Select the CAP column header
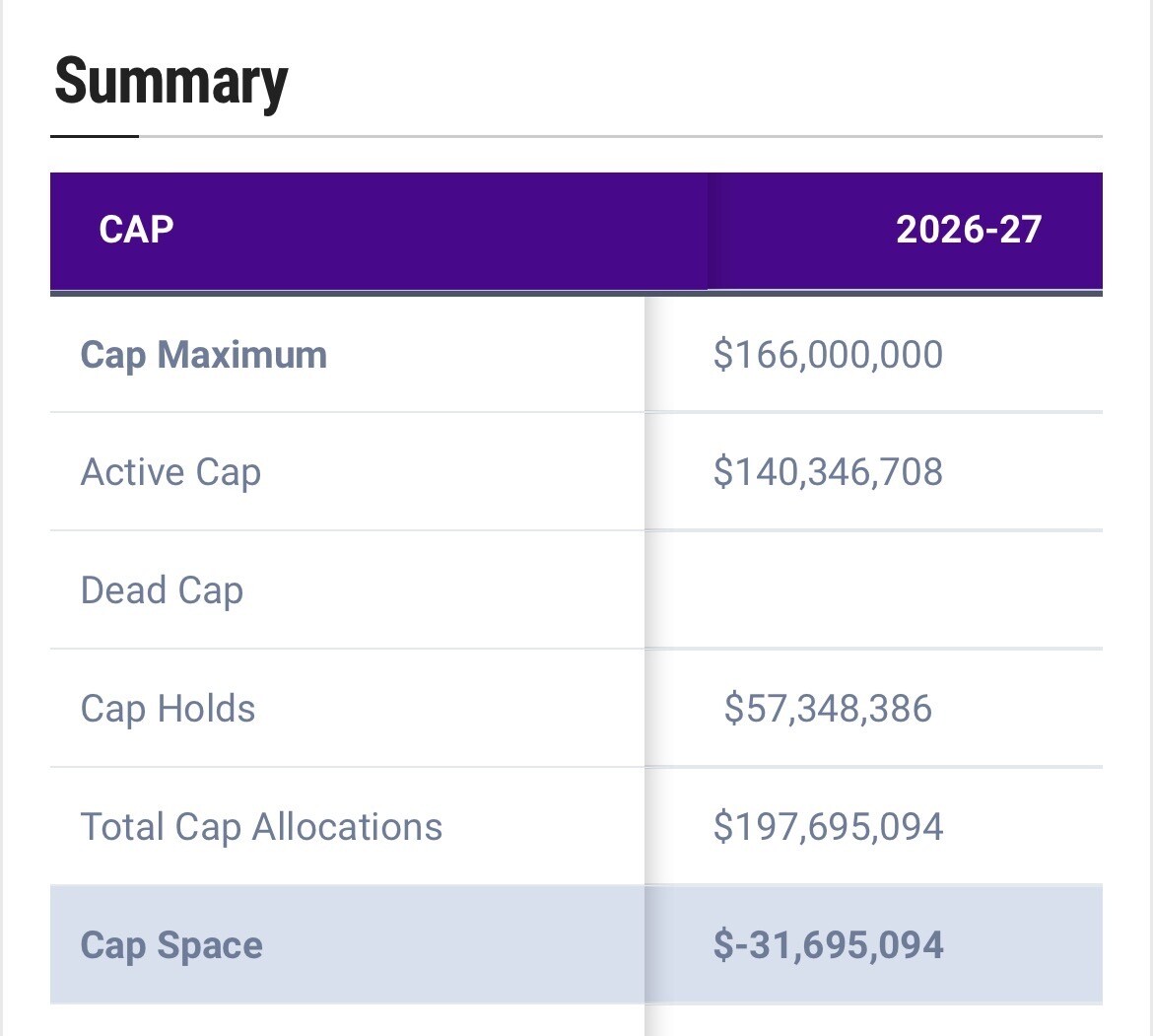 click(x=136, y=230)
